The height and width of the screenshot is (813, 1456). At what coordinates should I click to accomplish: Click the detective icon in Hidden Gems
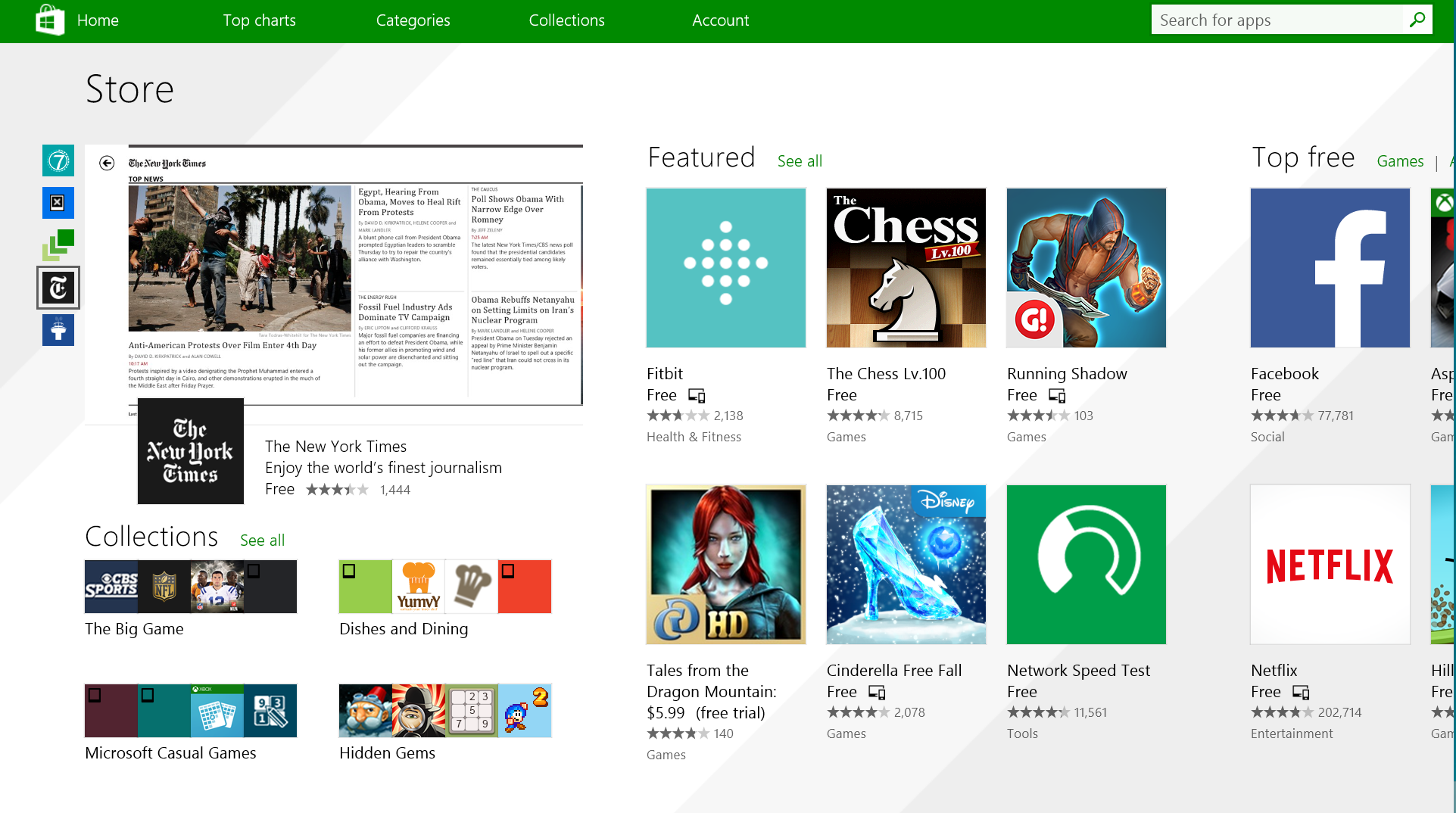coord(419,711)
